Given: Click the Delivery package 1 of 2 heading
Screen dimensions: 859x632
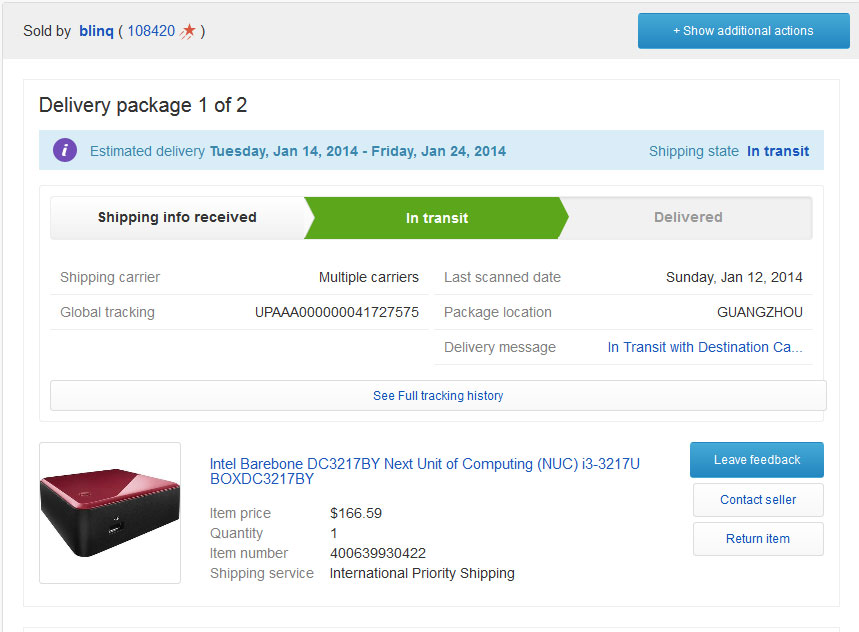Looking at the screenshot, I should pos(143,105).
